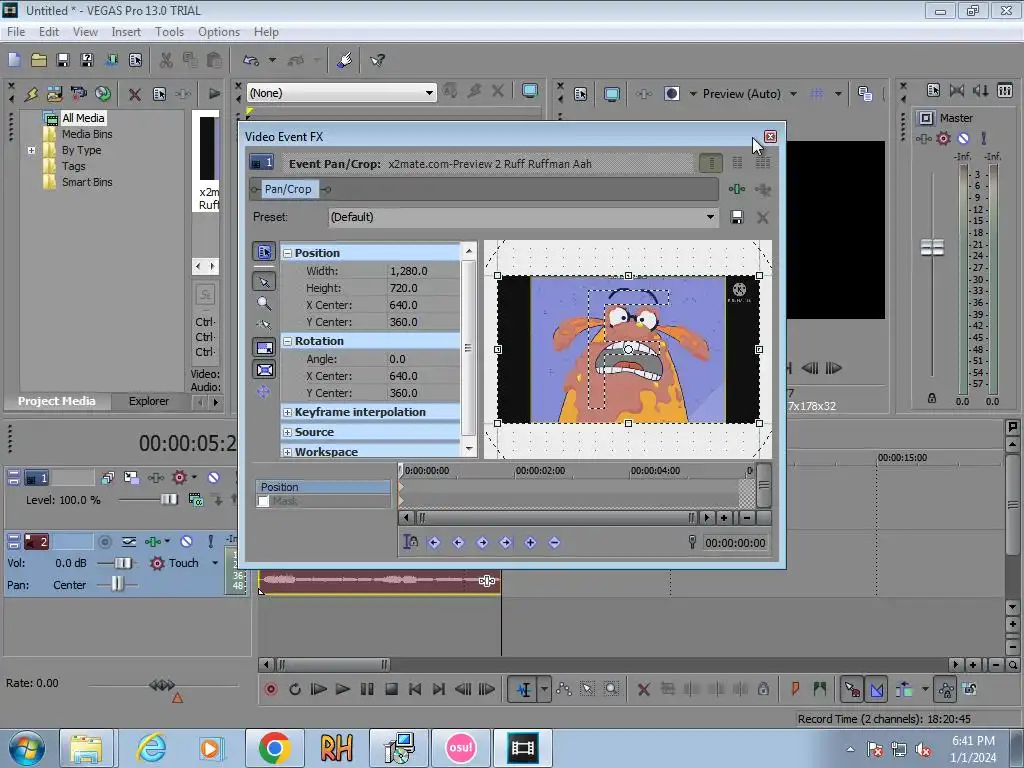
Task: Toggle Size About Center in Pan/Crop
Action: click(x=264, y=370)
